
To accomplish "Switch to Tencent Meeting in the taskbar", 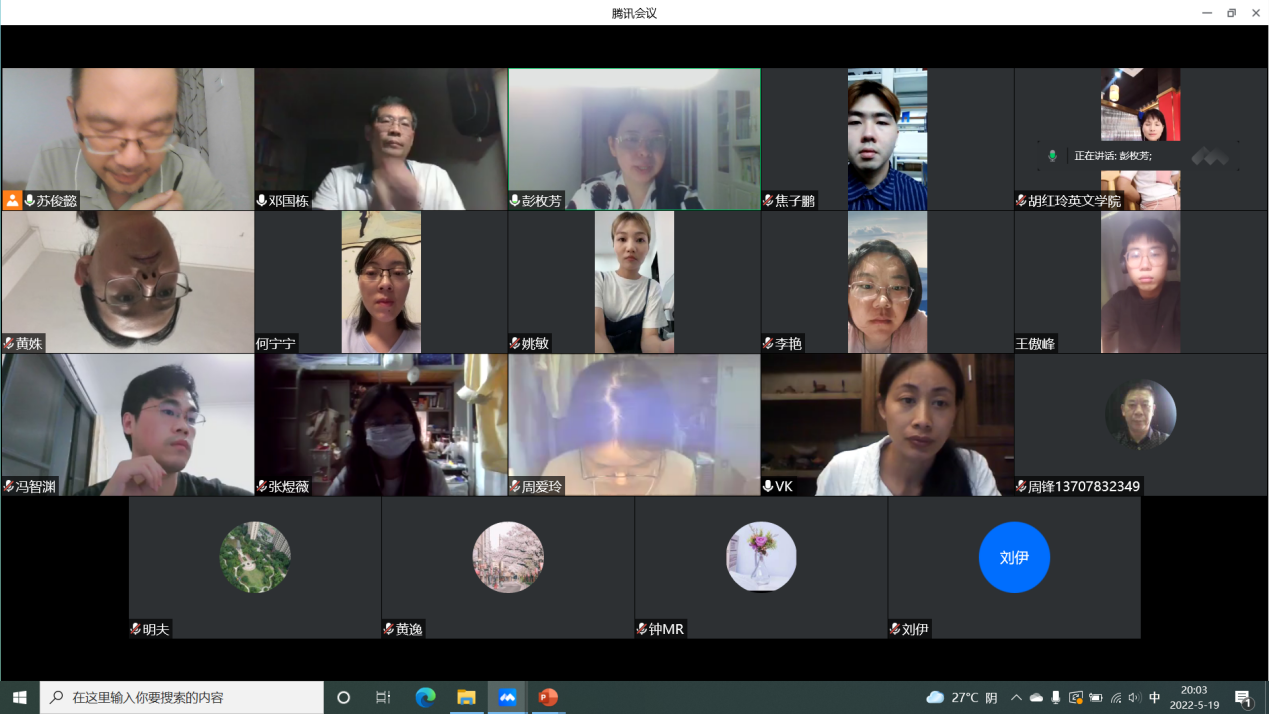I will tap(507, 697).
